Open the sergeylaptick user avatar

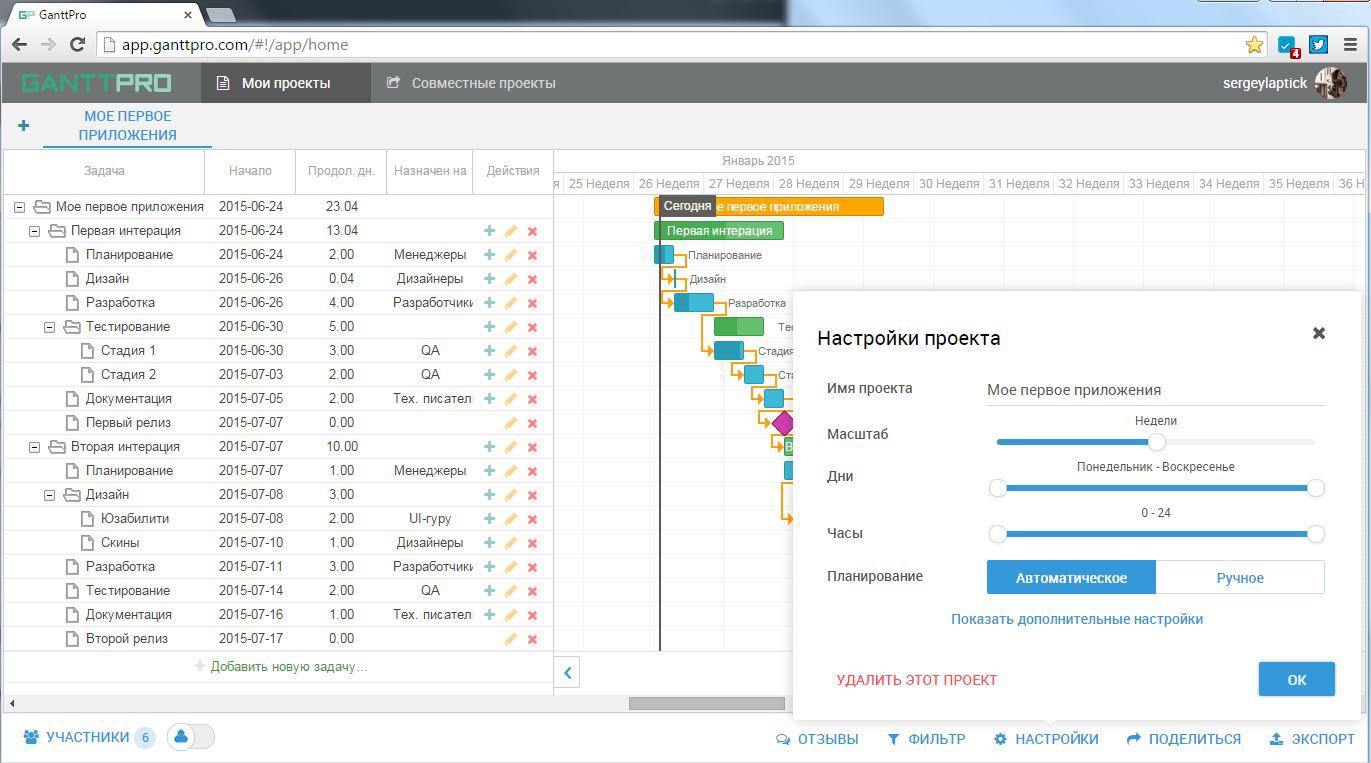pyautogui.click(x=1331, y=83)
